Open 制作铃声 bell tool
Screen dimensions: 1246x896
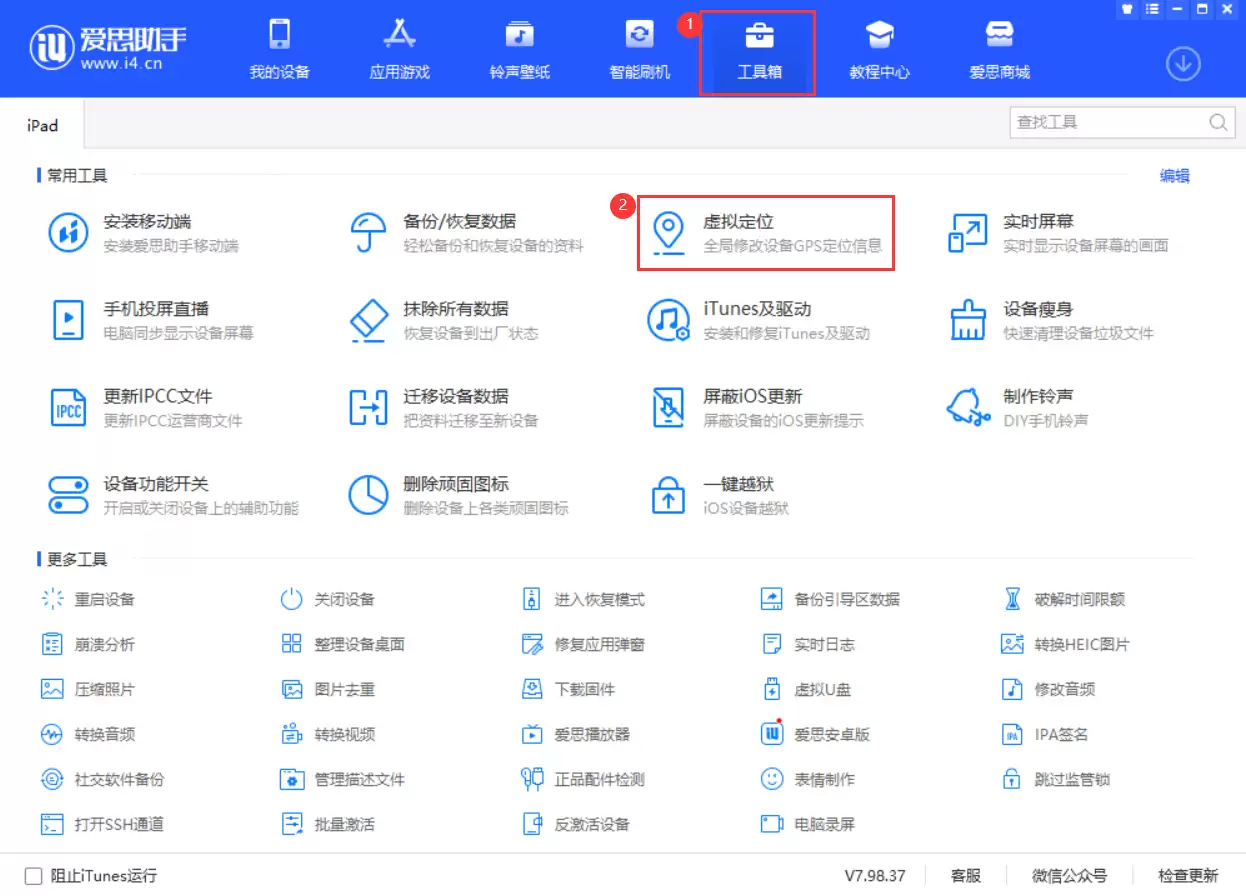click(1017, 407)
